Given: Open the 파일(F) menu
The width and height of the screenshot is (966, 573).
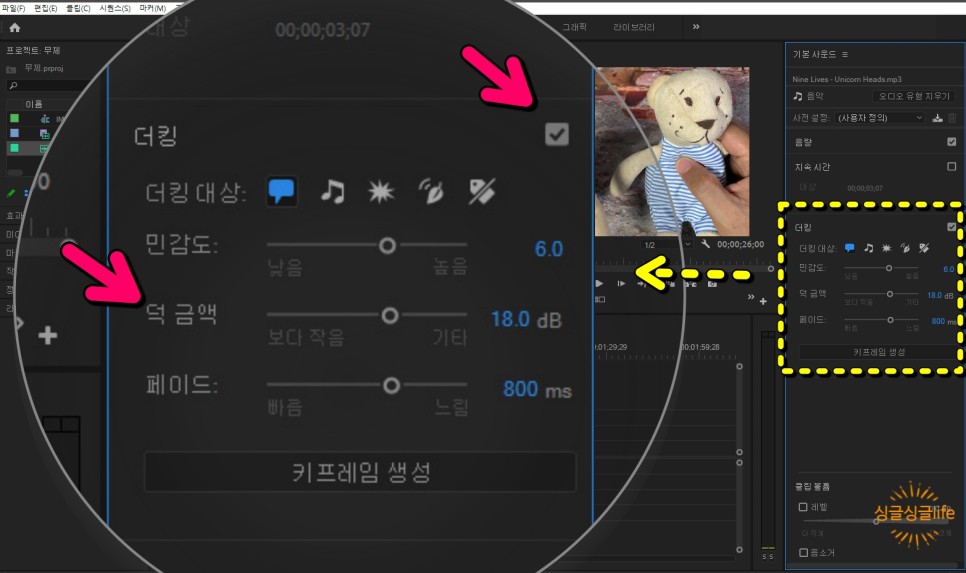Looking at the screenshot, I should (13, 8).
